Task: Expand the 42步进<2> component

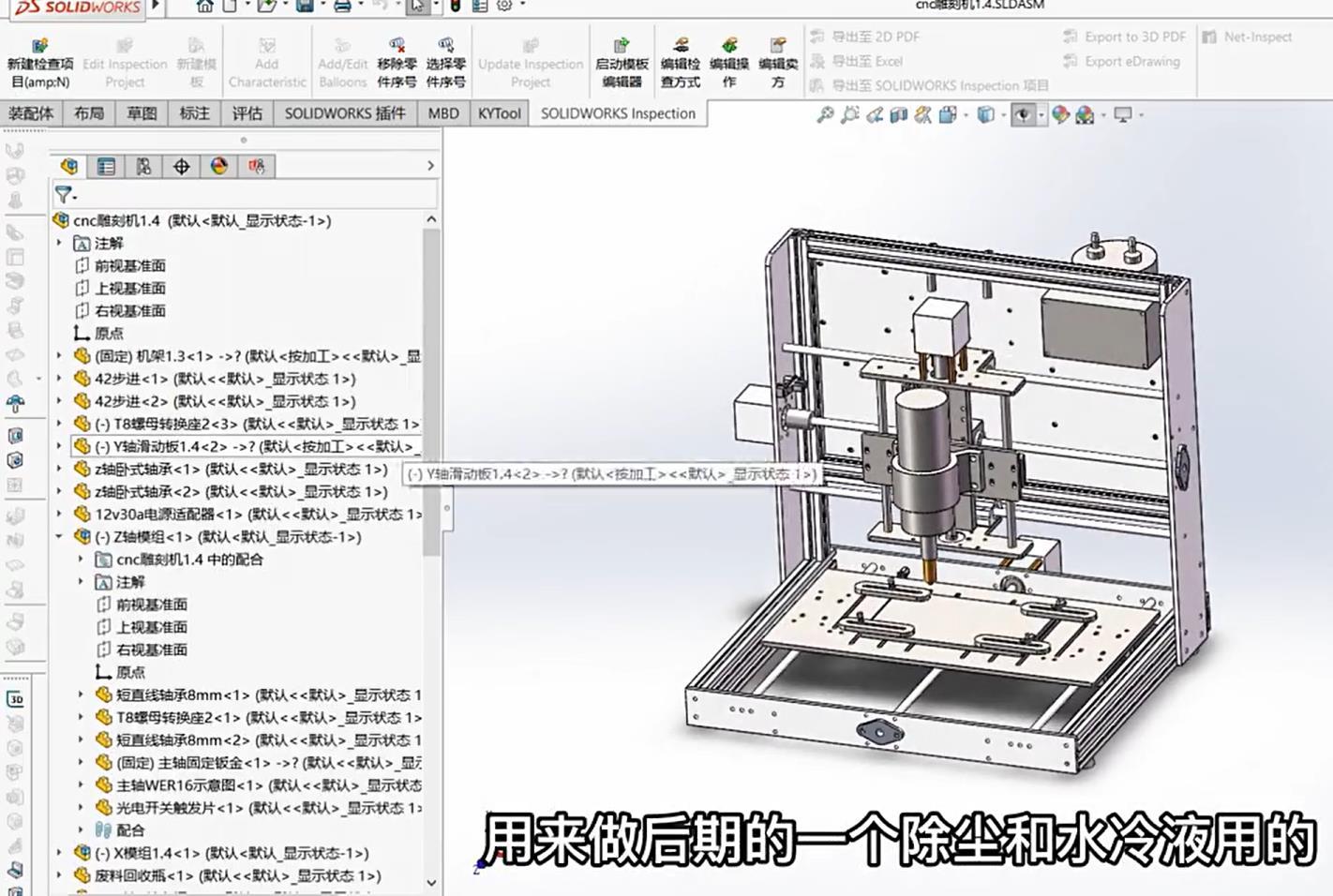Action: point(59,401)
